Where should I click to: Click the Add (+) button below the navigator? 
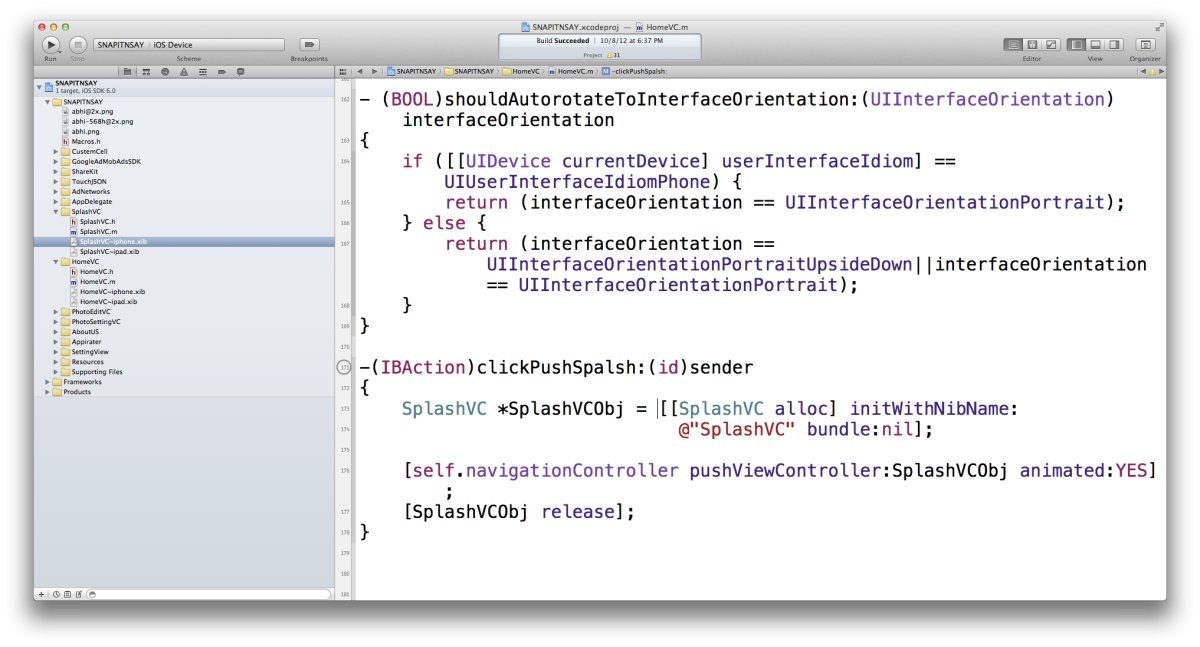click(x=40, y=593)
